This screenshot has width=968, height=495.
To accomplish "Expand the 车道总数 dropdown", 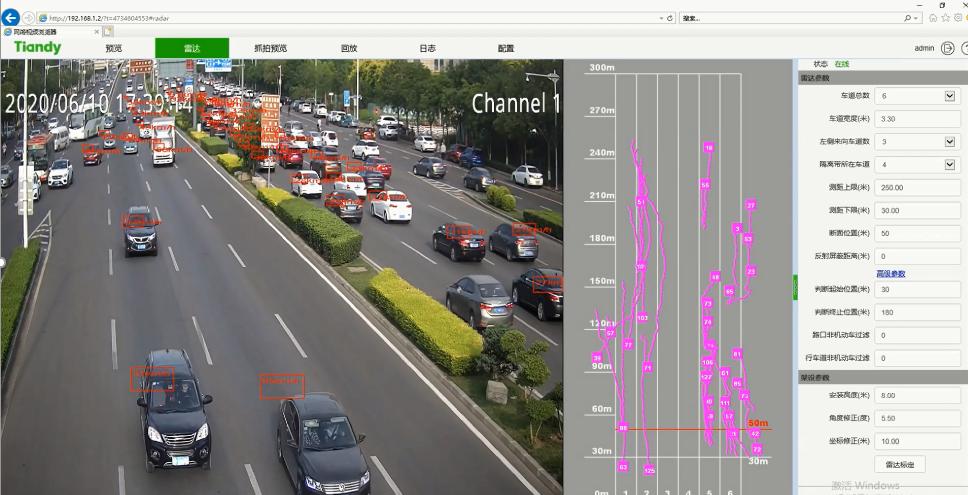I will [x=949, y=96].
